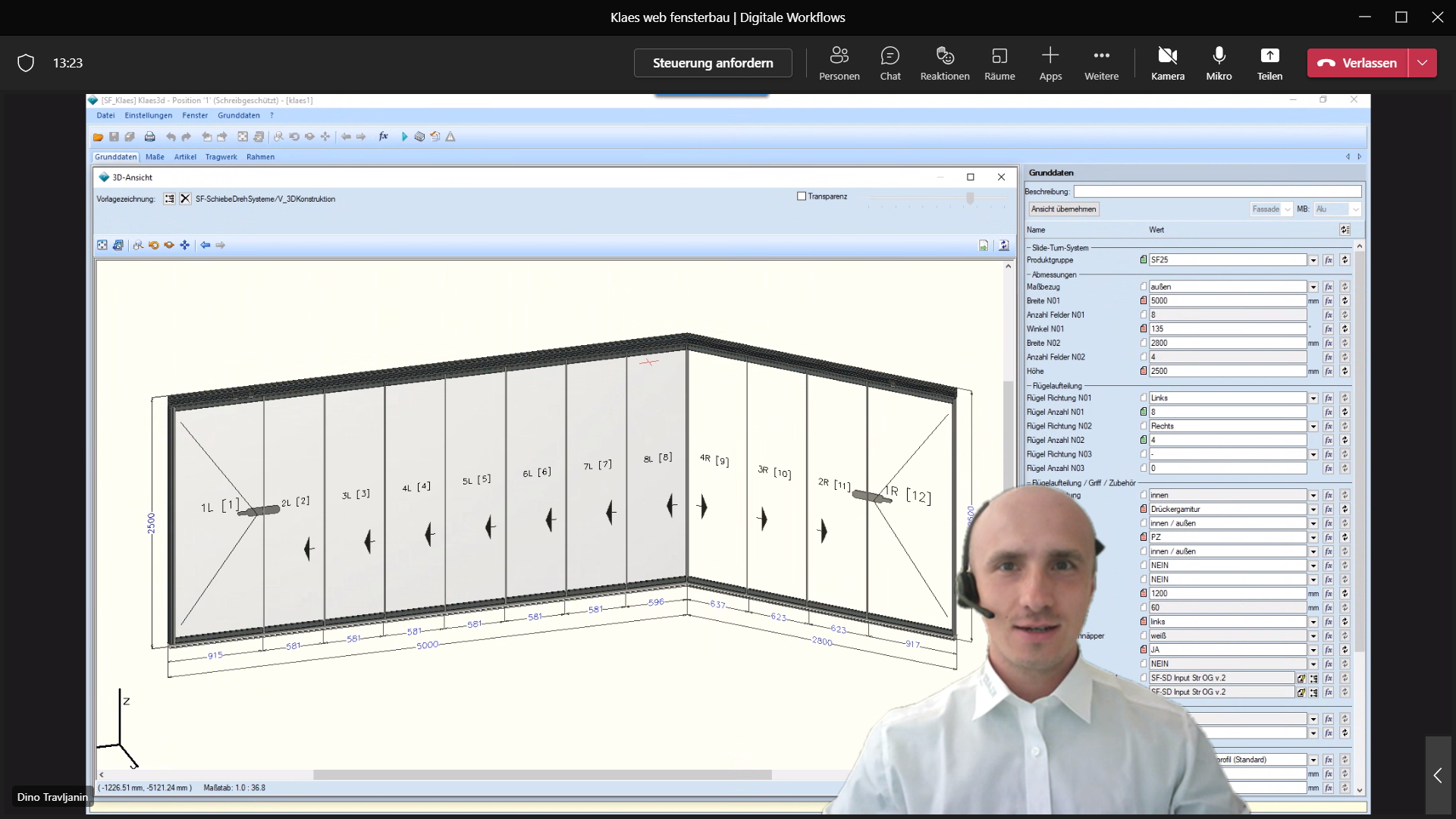Click the zoom magnifier icon in 3D-Ansicht toolbar

click(138, 245)
